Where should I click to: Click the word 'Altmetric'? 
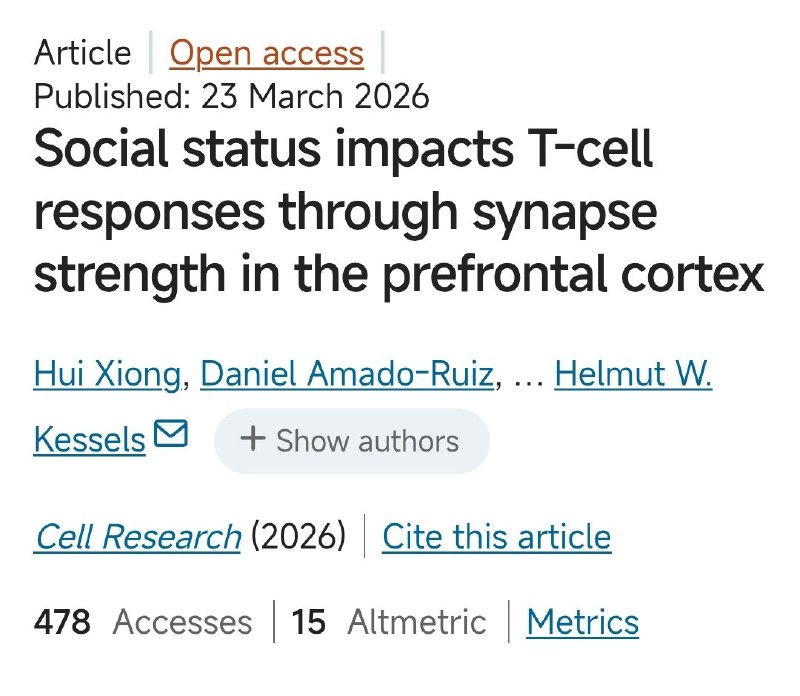click(417, 622)
